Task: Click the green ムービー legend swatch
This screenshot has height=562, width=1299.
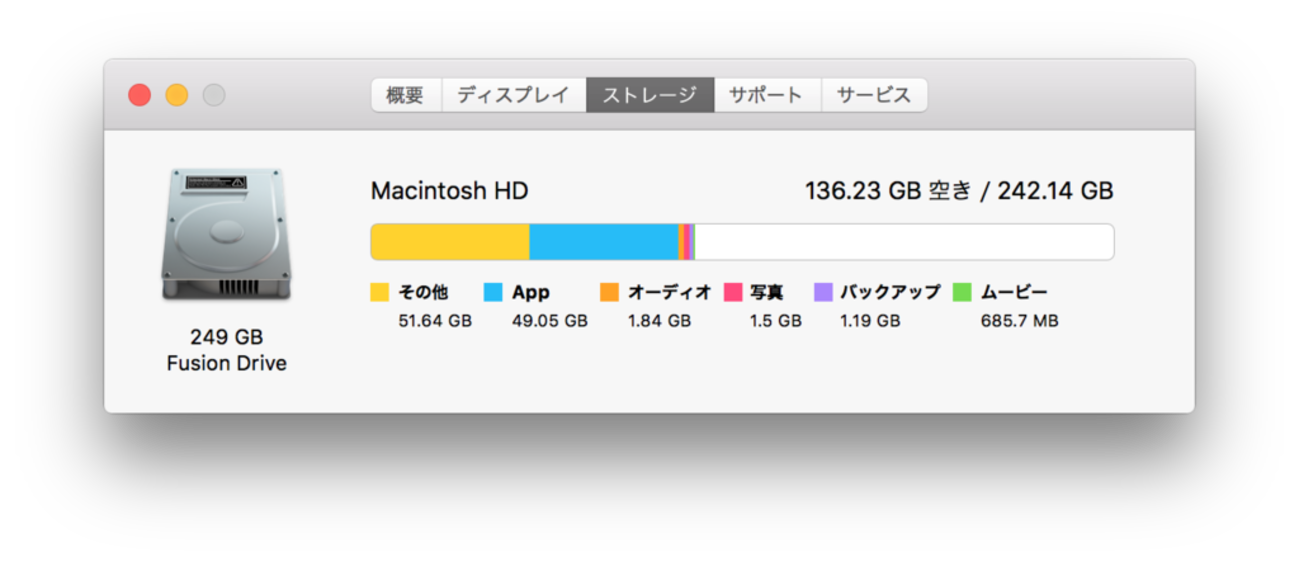Action: click(962, 292)
